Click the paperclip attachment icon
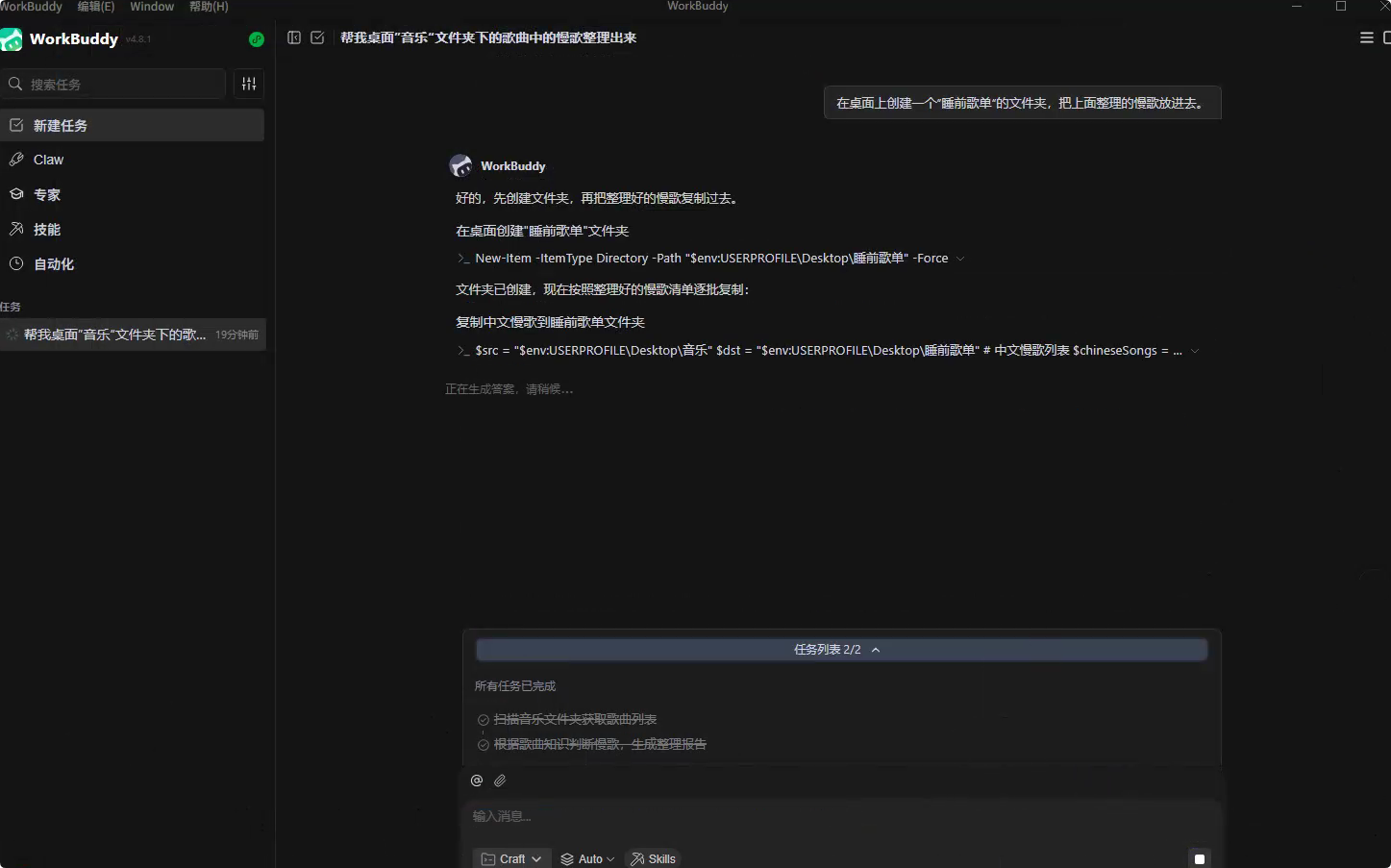Viewport: 1391px width, 868px height. coord(500,781)
